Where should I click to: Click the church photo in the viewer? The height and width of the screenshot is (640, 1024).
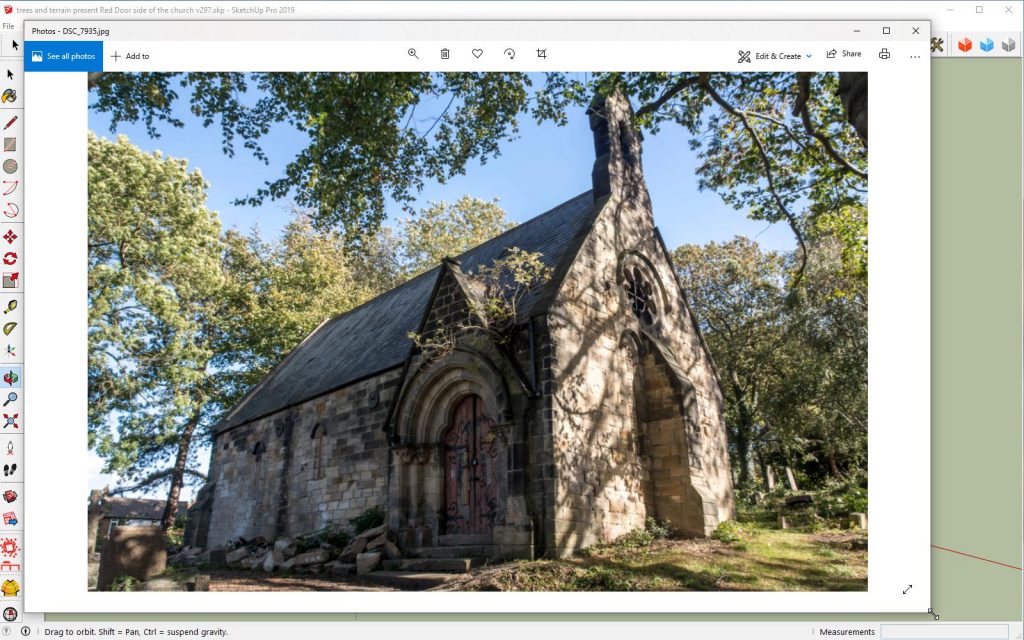(x=477, y=331)
